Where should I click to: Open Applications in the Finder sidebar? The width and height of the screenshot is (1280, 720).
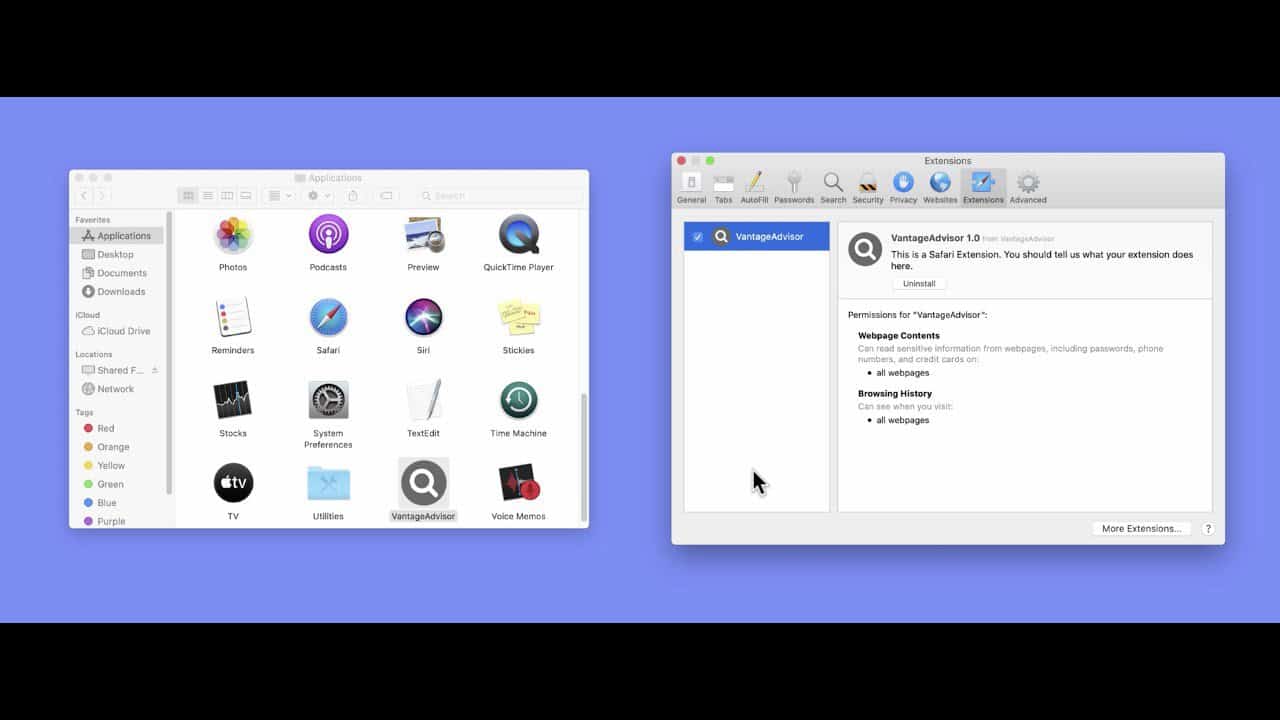click(116, 236)
